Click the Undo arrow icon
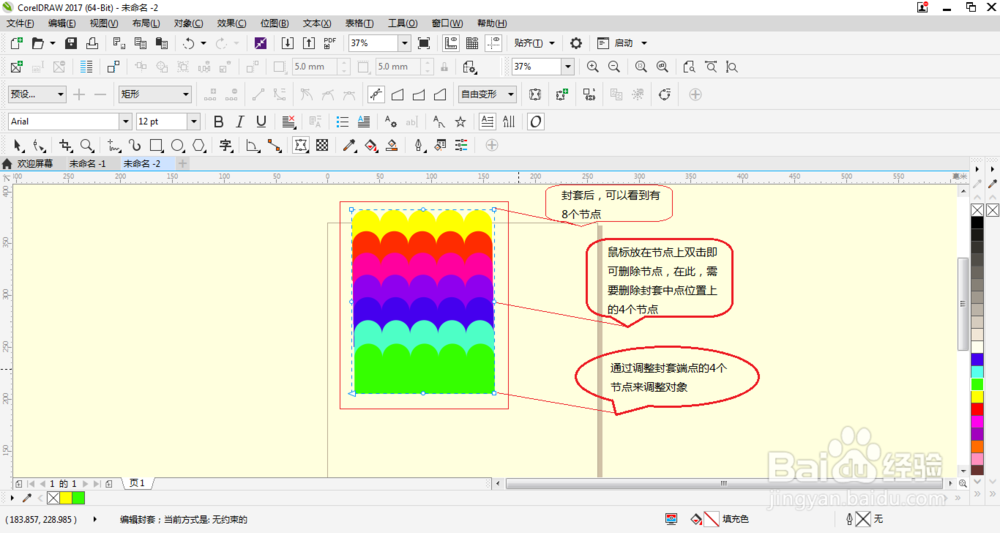The image size is (1000, 533). [188, 43]
